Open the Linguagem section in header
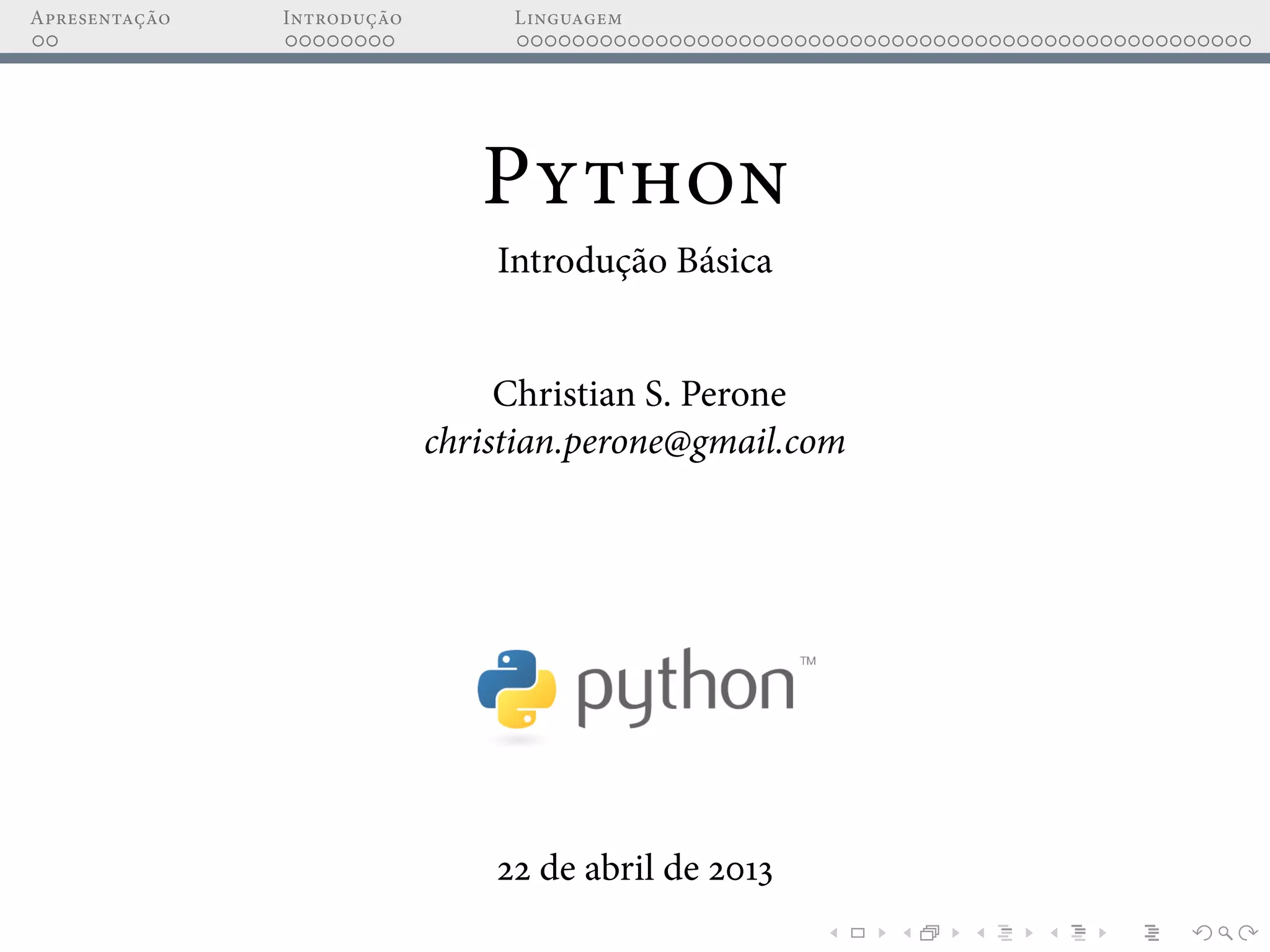 568,19
